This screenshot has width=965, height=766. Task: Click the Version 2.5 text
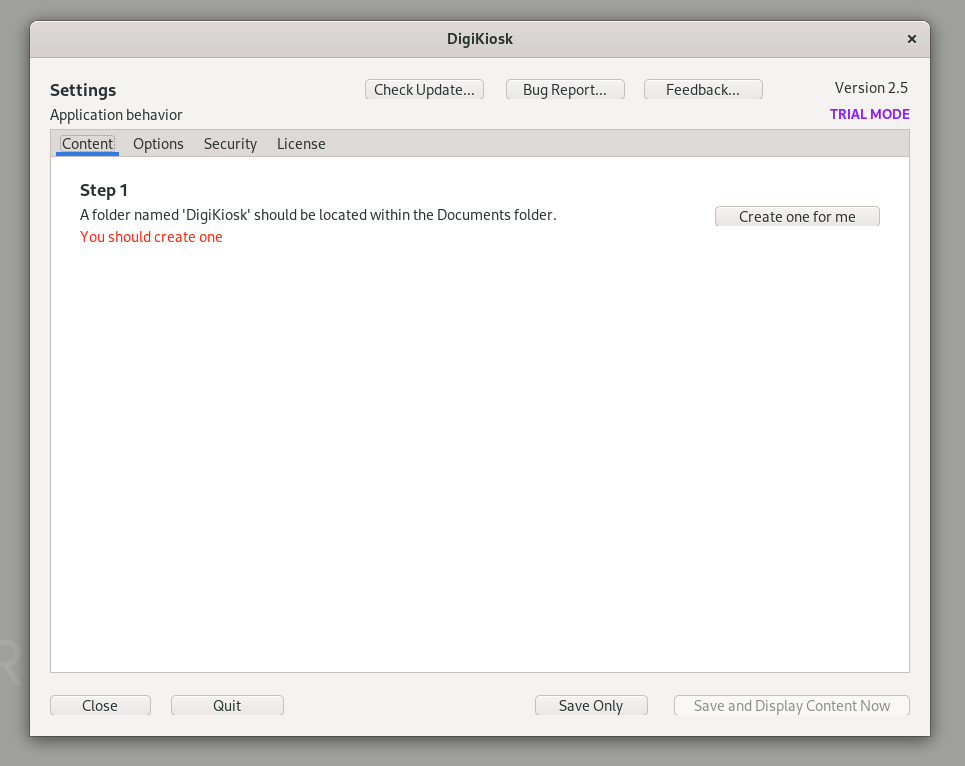point(871,88)
